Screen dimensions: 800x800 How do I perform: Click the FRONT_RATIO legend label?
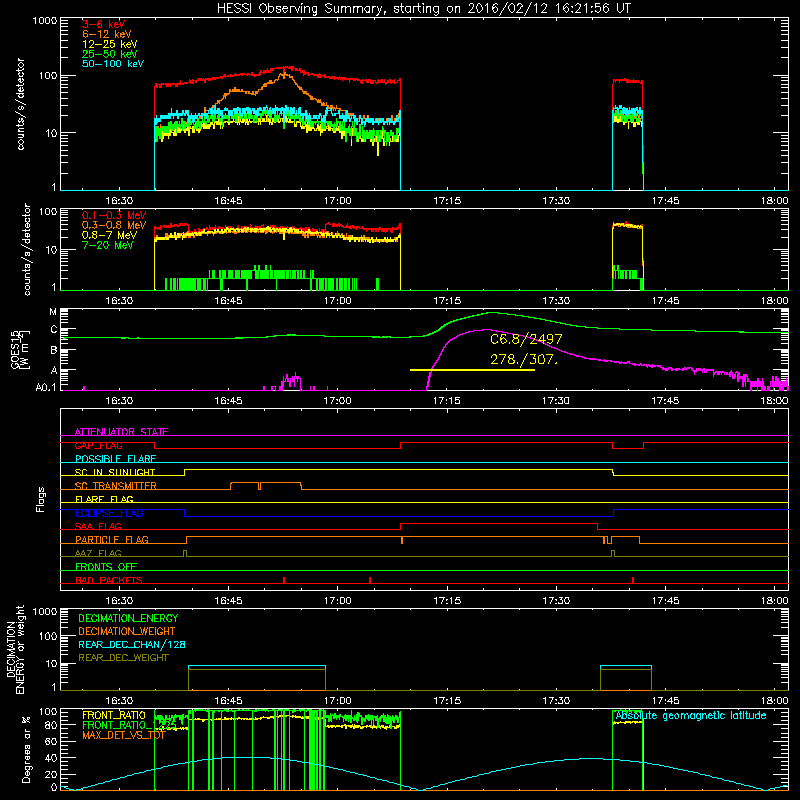click(114, 715)
